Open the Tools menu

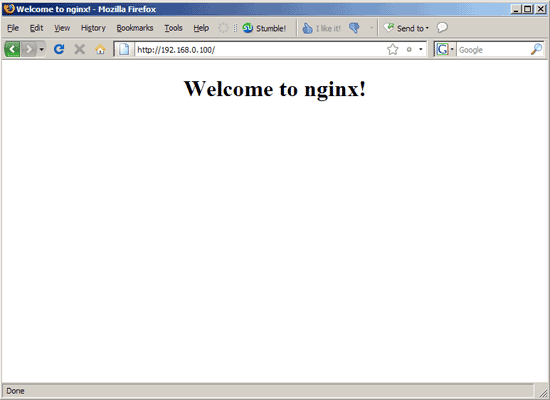pos(173,28)
